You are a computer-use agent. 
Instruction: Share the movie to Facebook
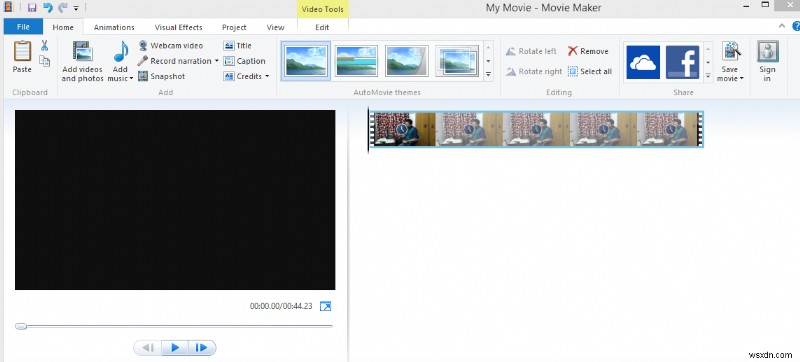pos(682,62)
